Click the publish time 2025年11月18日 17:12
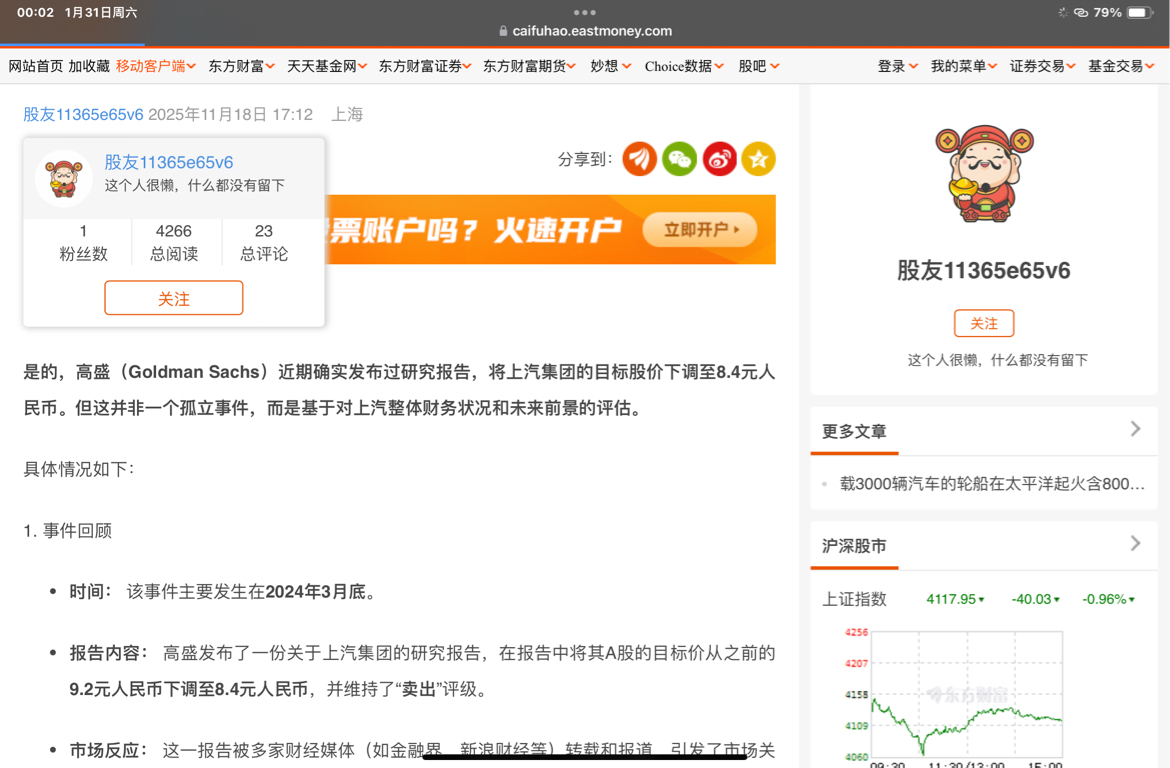1170x768 pixels. pyautogui.click(x=231, y=114)
